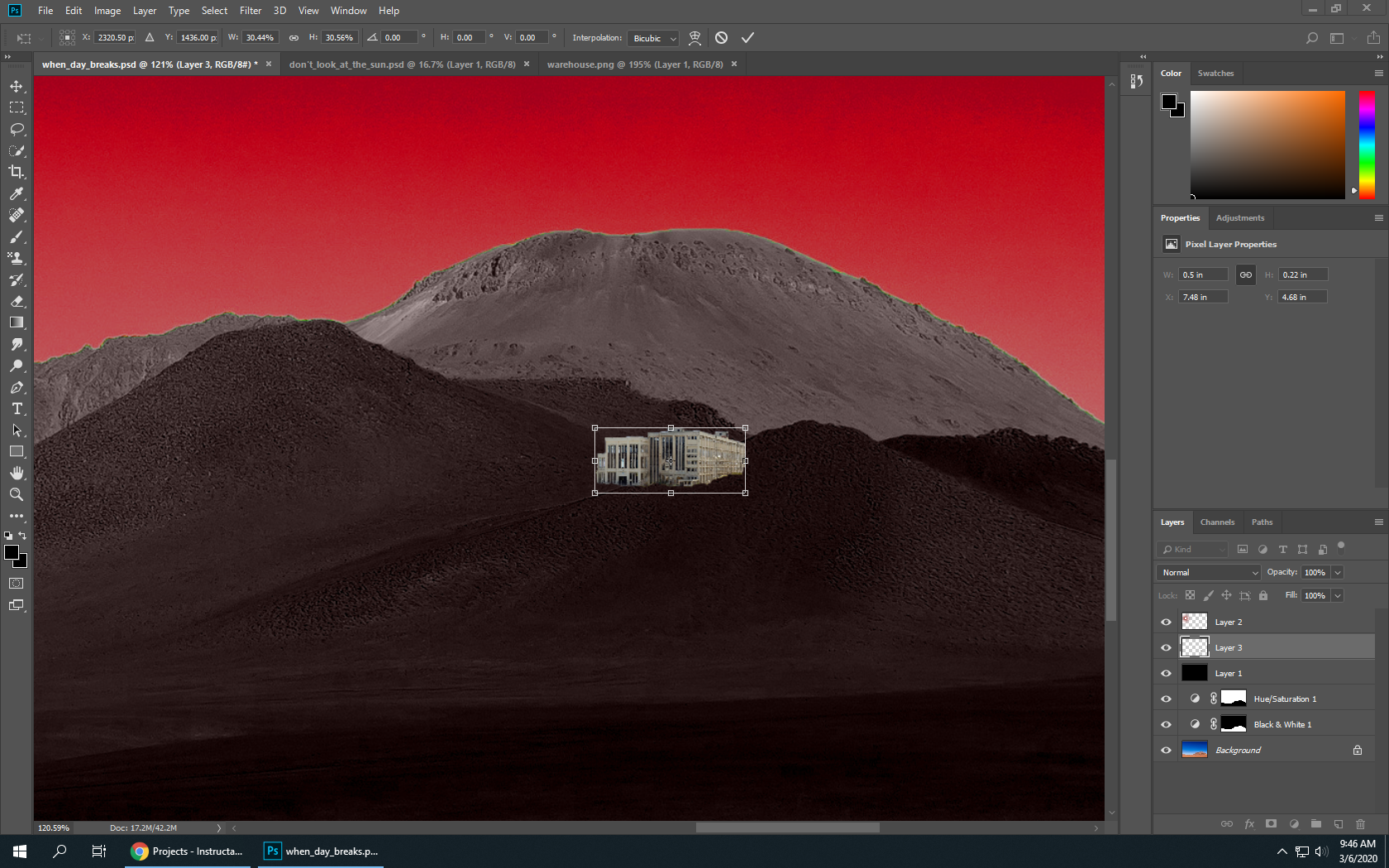Open the Interpolation Bicubic dropdown

(x=653, y=38)
